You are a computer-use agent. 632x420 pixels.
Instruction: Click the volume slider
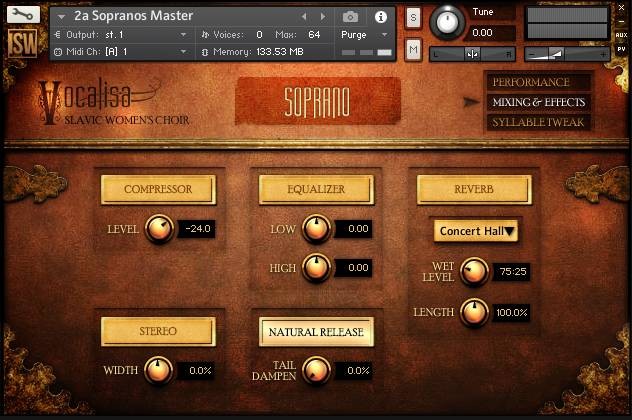click(567, 54)
